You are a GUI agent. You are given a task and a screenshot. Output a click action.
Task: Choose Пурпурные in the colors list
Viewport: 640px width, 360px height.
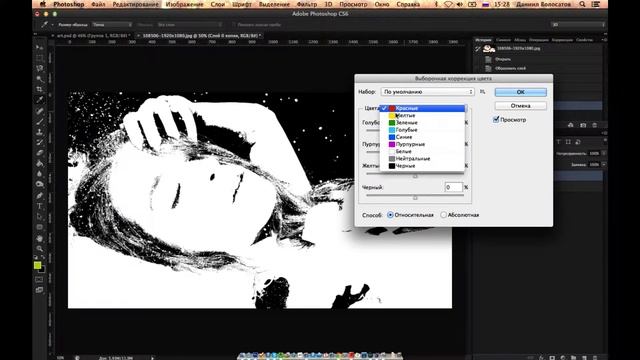[422, 144]
